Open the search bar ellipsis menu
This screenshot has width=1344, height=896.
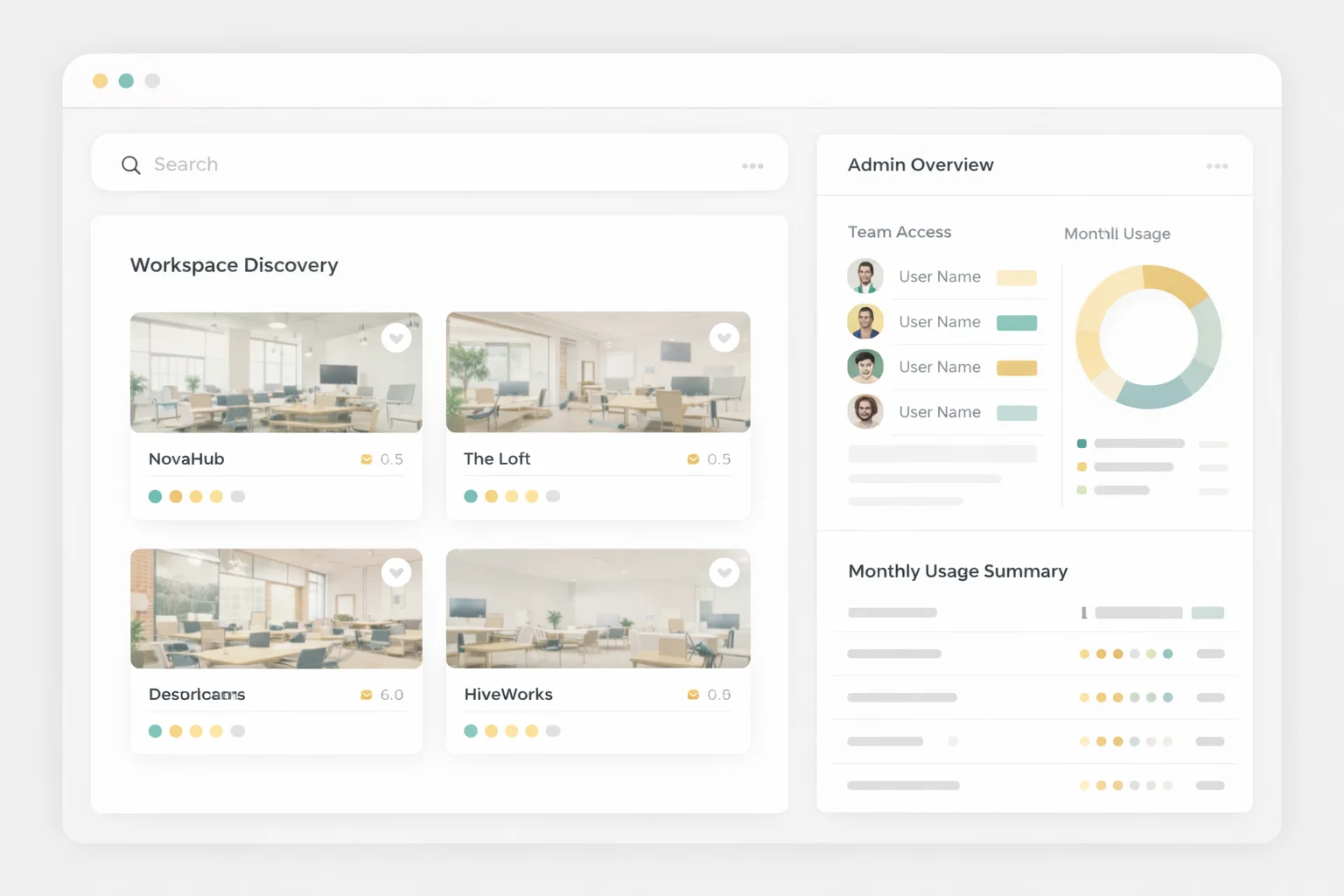[x=752, y=164]
